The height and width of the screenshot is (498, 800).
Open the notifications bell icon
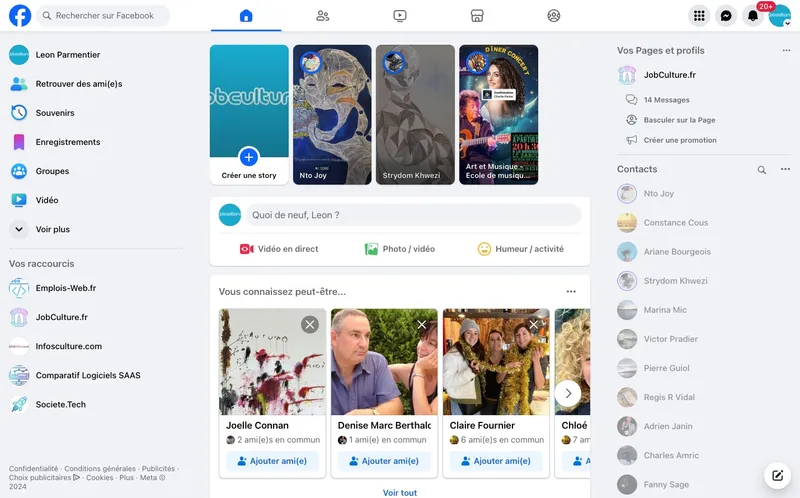pos(753,16)
